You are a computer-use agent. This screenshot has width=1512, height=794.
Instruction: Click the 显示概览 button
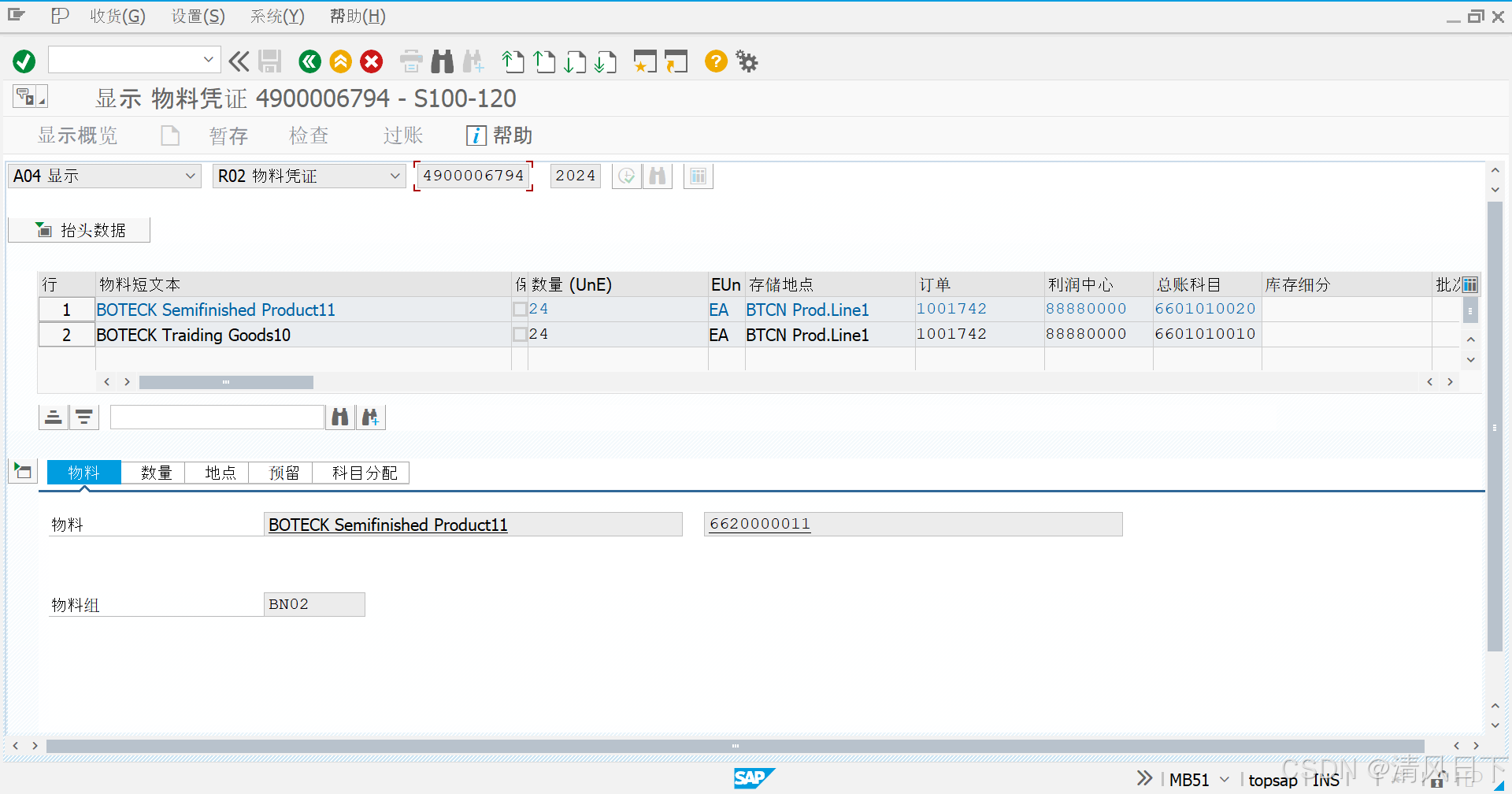(x=77, y=135)
